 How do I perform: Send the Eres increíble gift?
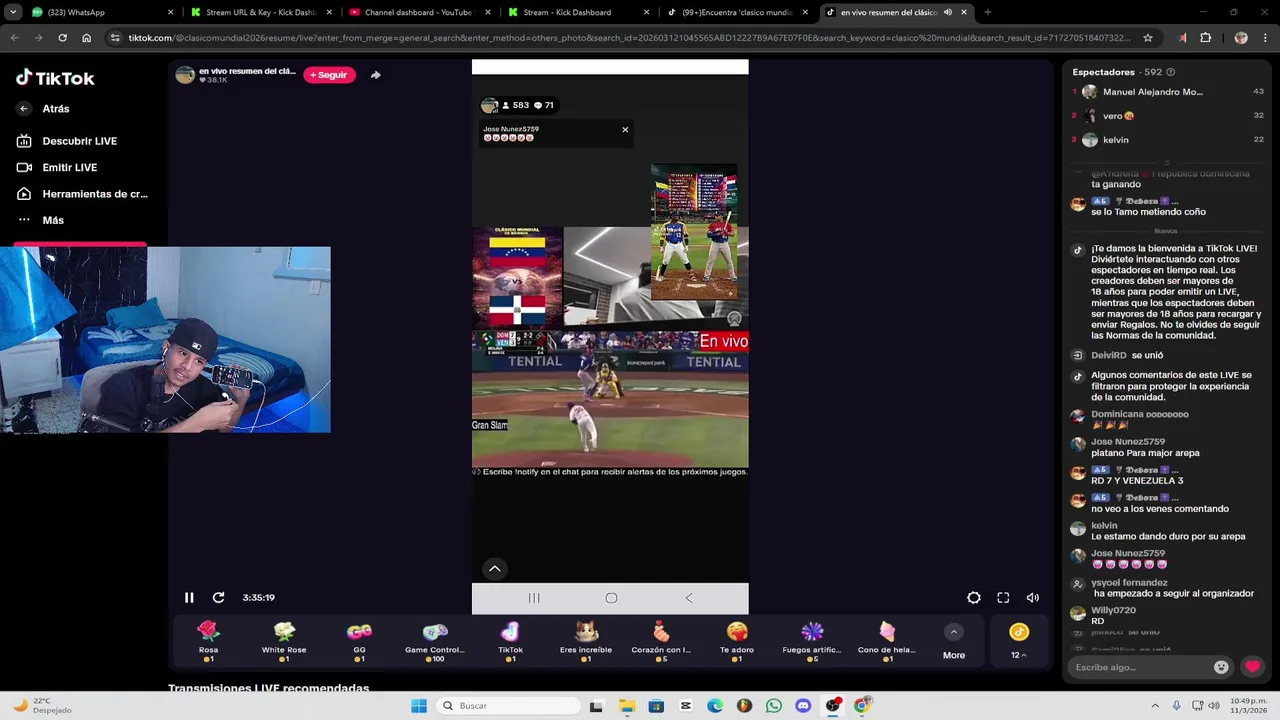click(x=586, y=641)
